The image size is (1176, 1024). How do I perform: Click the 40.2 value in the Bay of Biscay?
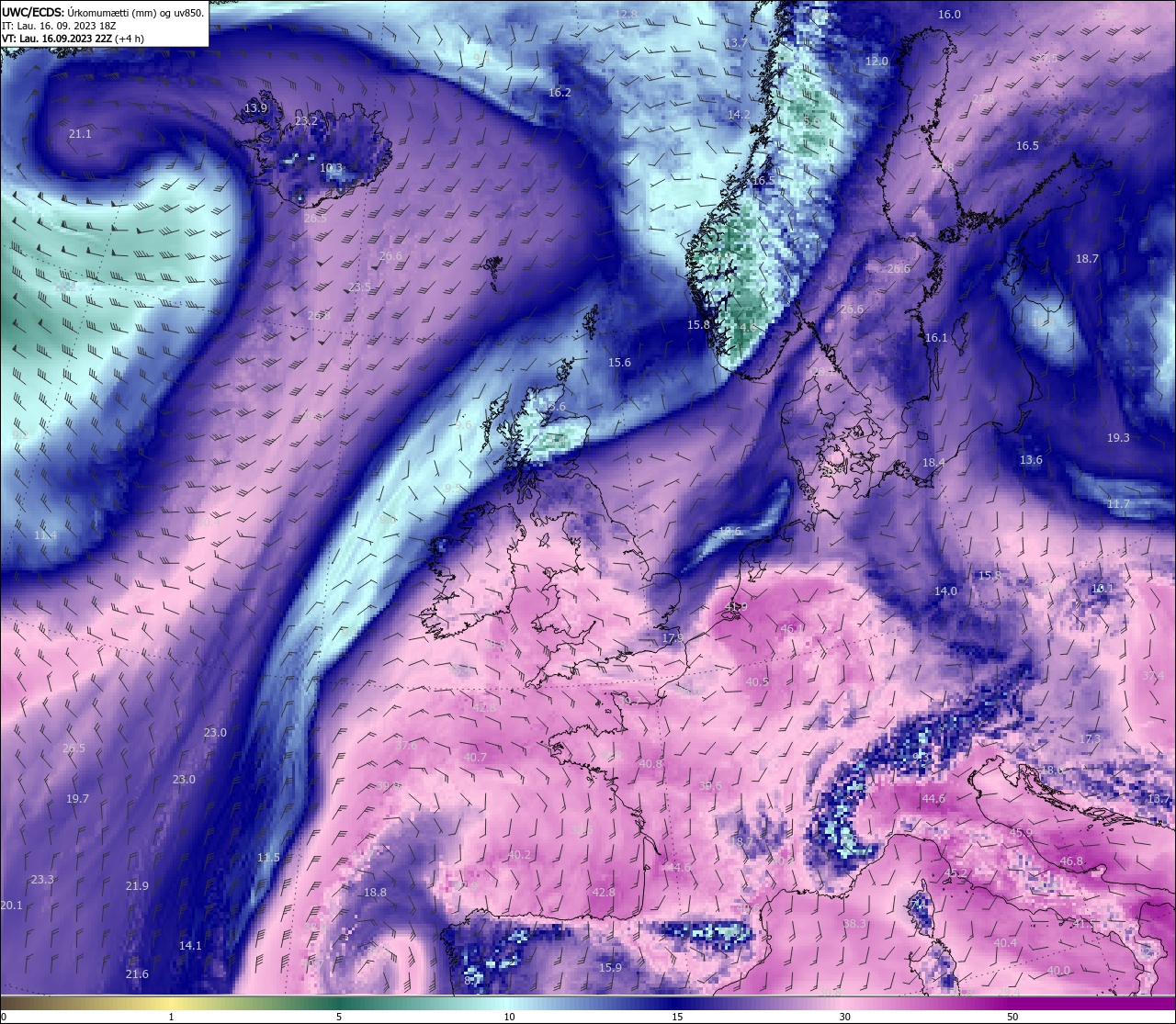point(519,855)
